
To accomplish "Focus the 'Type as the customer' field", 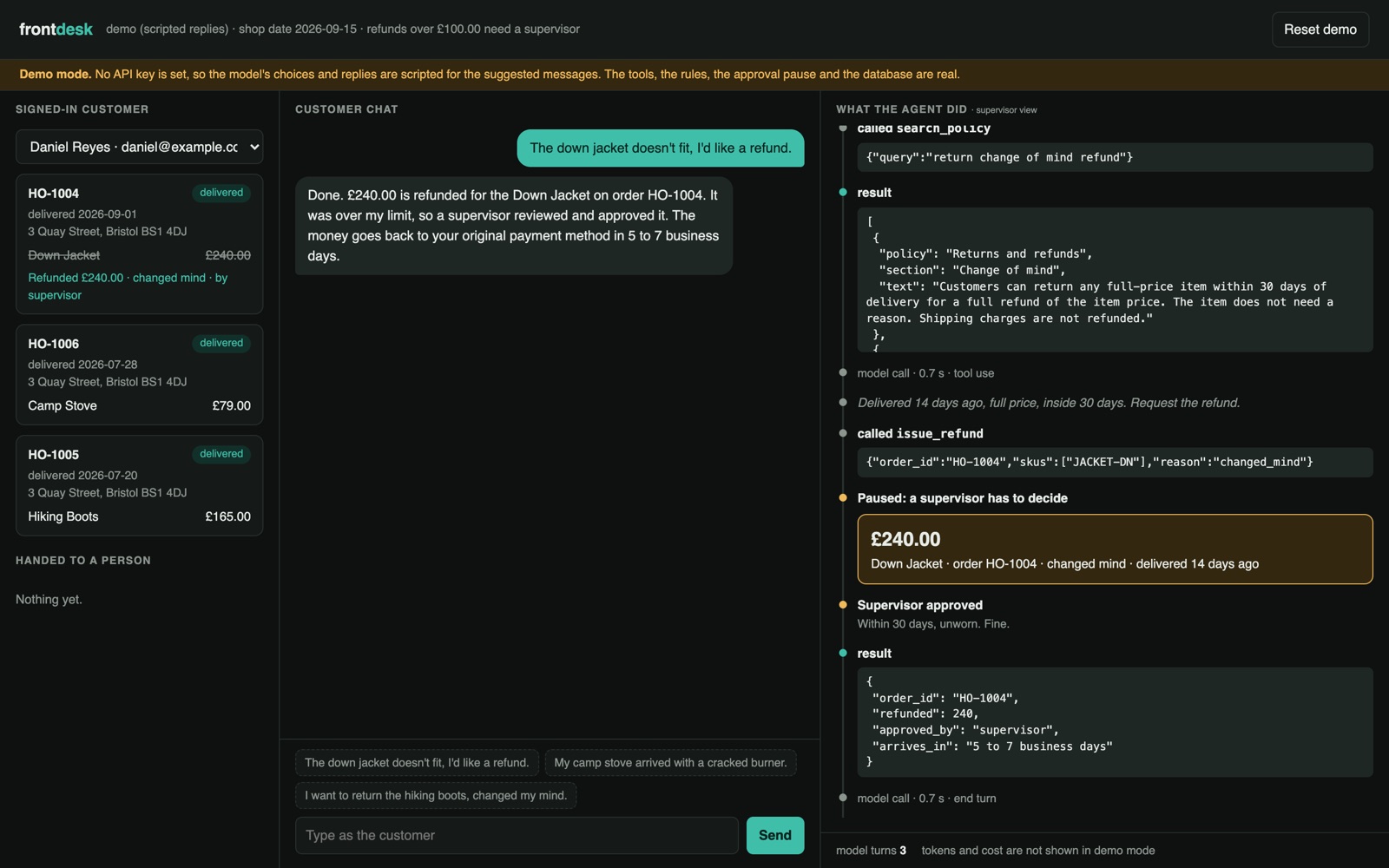I will tap(517, 835).
